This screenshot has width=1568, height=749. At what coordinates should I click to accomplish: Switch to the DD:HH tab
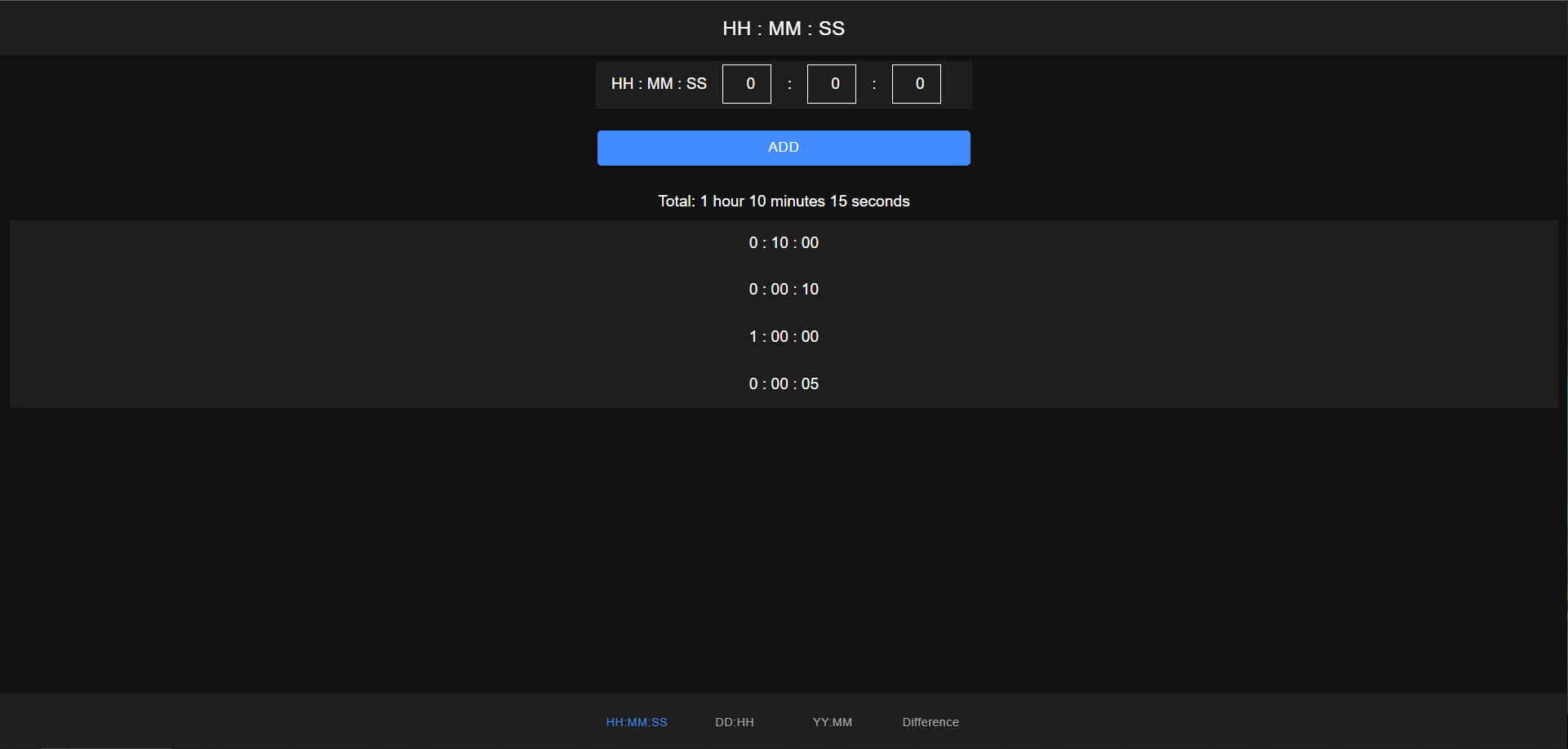[735, 722]
